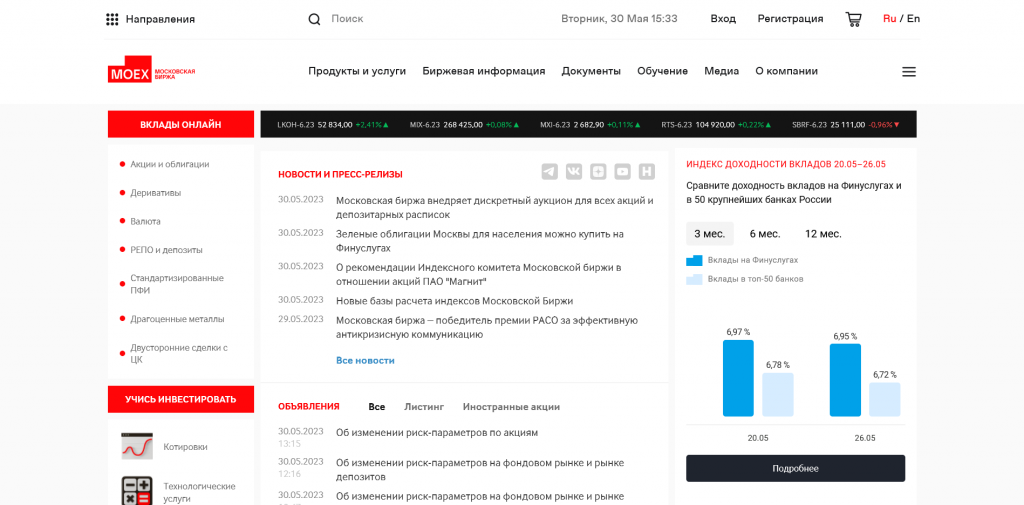Select the 12 мес. period
Viewport: 1024px width, 505px height.
click(x=823, y=233)
